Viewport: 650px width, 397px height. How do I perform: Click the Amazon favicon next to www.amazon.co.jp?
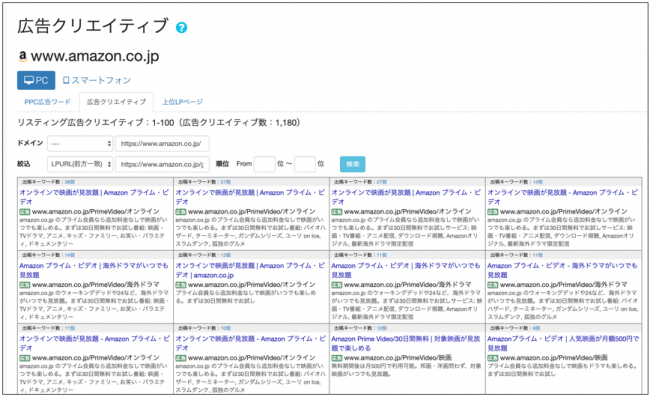point(23,56)
